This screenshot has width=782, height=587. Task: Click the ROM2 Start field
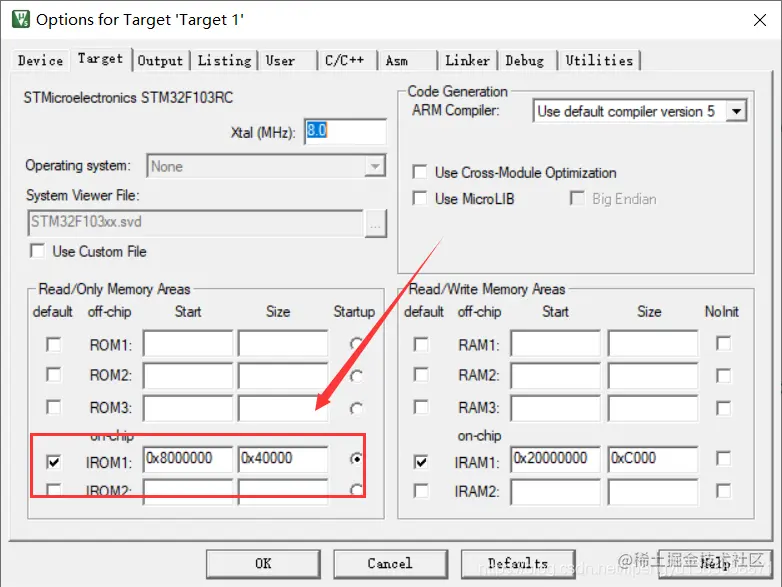(x=188, y=375)
